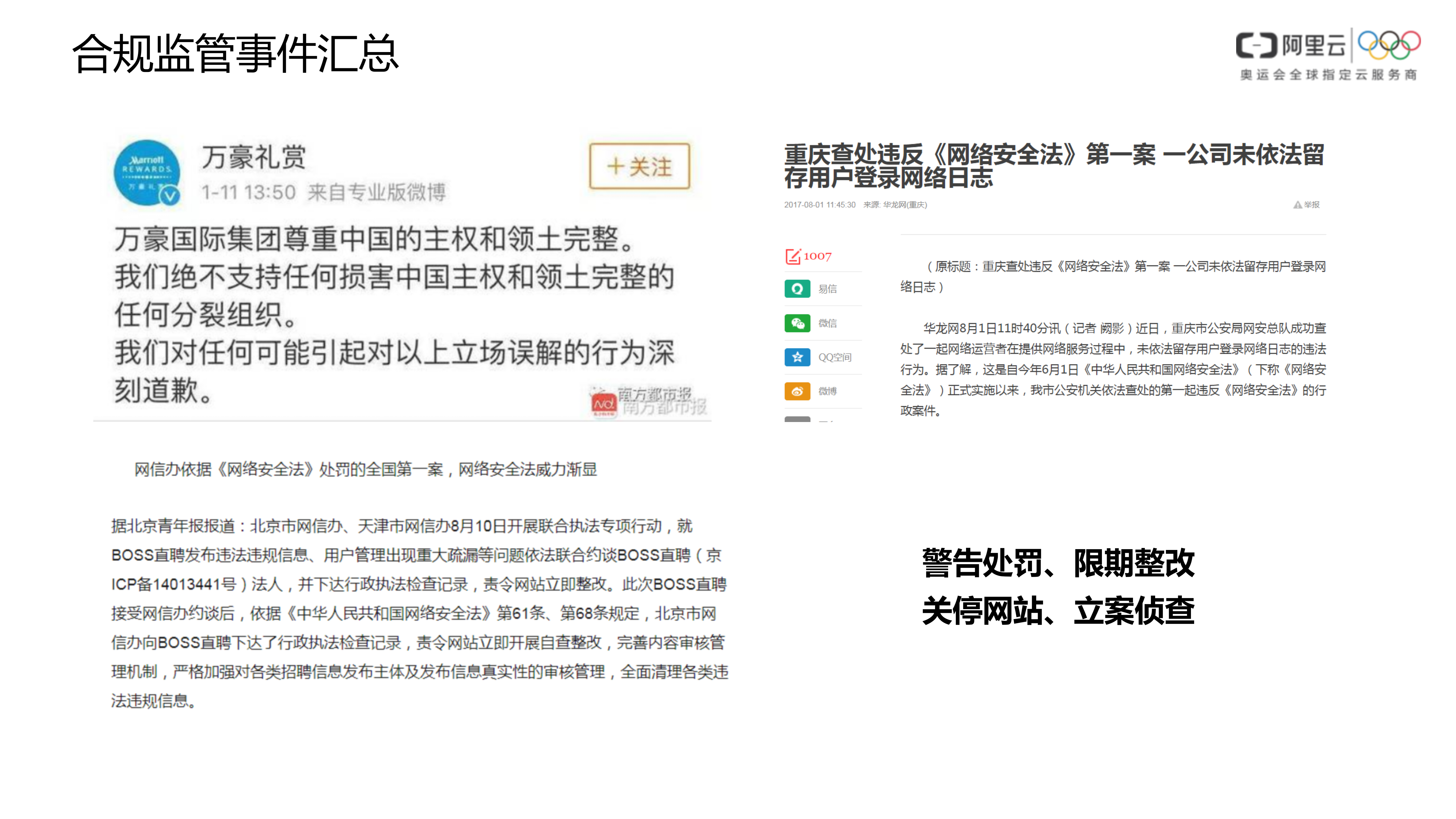Share the article via 微信 icon
The height and width of the screenshot is (819, 1456).
[798, 323]
